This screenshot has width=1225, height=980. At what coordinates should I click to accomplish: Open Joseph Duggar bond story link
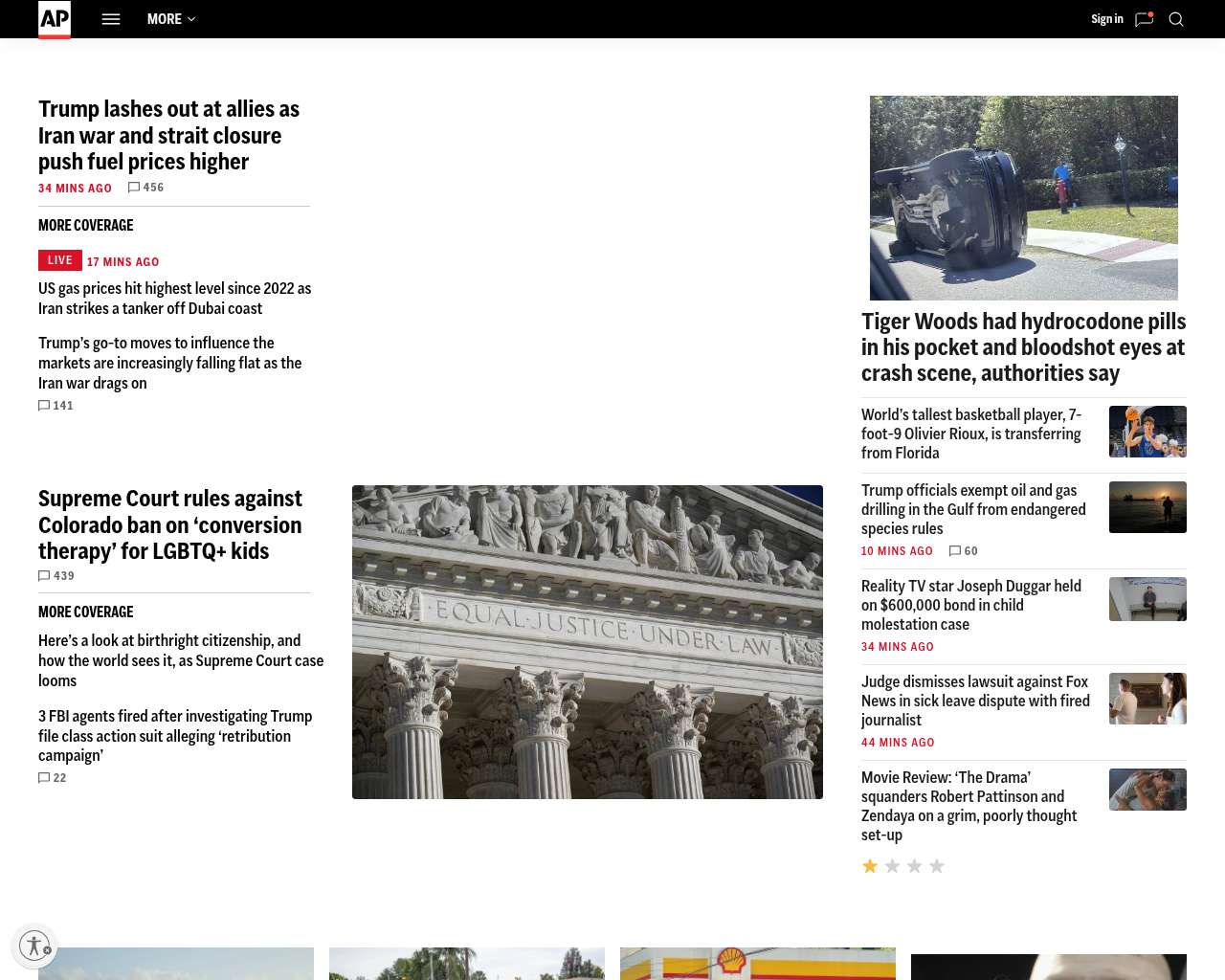pos(970,605)
